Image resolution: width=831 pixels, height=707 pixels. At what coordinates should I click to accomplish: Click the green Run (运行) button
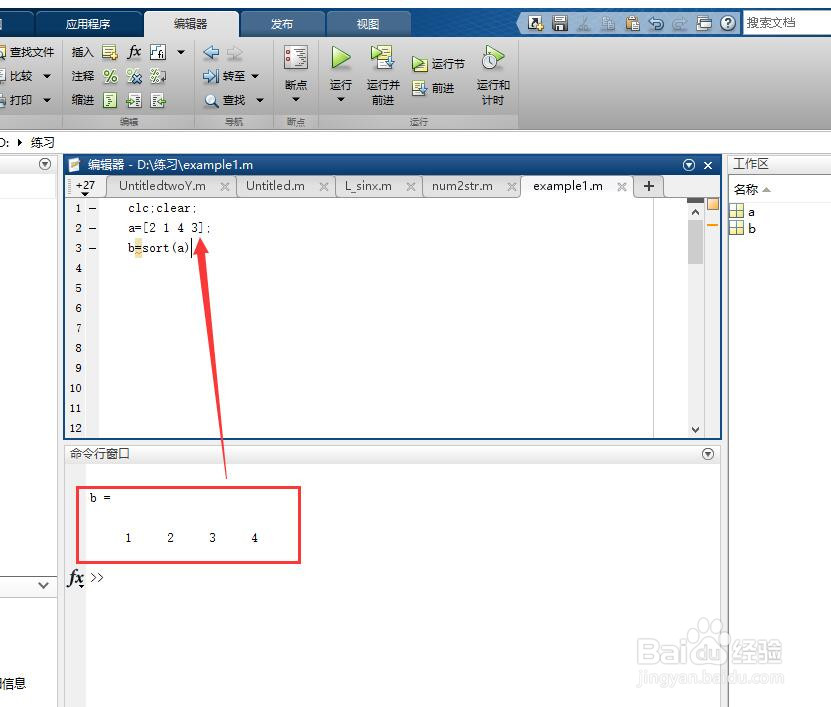pos(341,59)
